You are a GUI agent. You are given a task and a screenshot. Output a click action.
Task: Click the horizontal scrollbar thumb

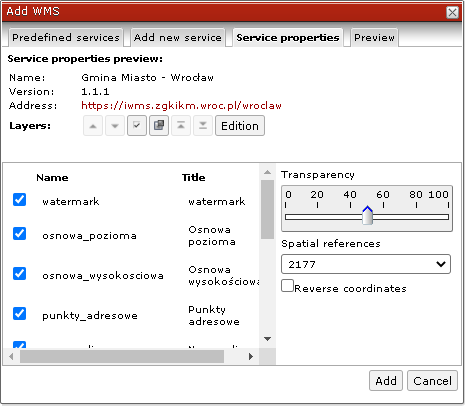[x=122, y=357]
